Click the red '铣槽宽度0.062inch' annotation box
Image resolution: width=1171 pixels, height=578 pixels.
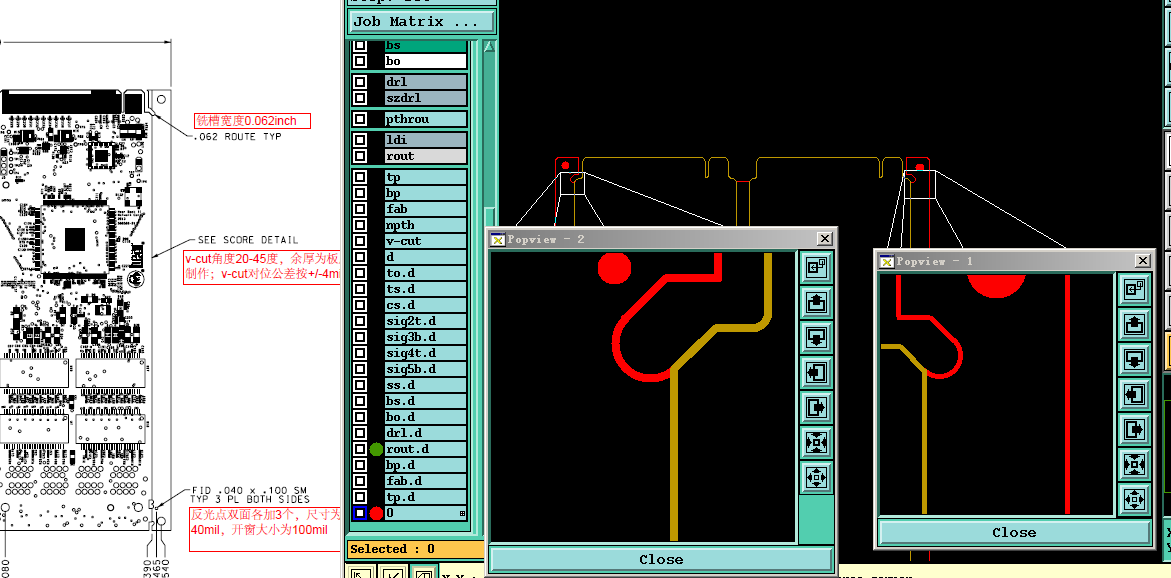pos(252,121)
